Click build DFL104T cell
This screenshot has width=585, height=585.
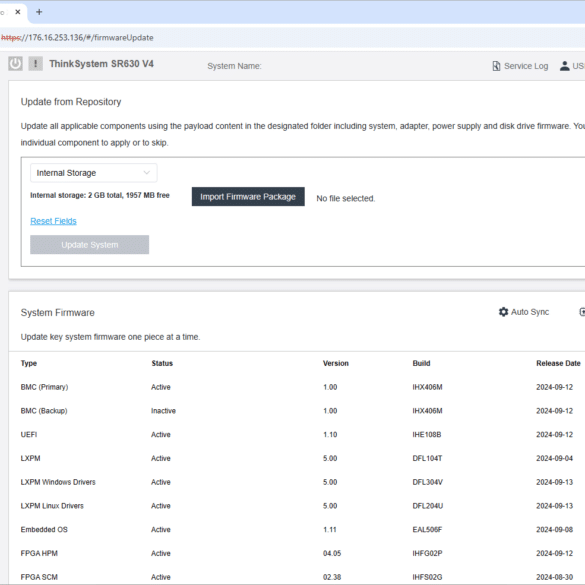click(427, 458)
